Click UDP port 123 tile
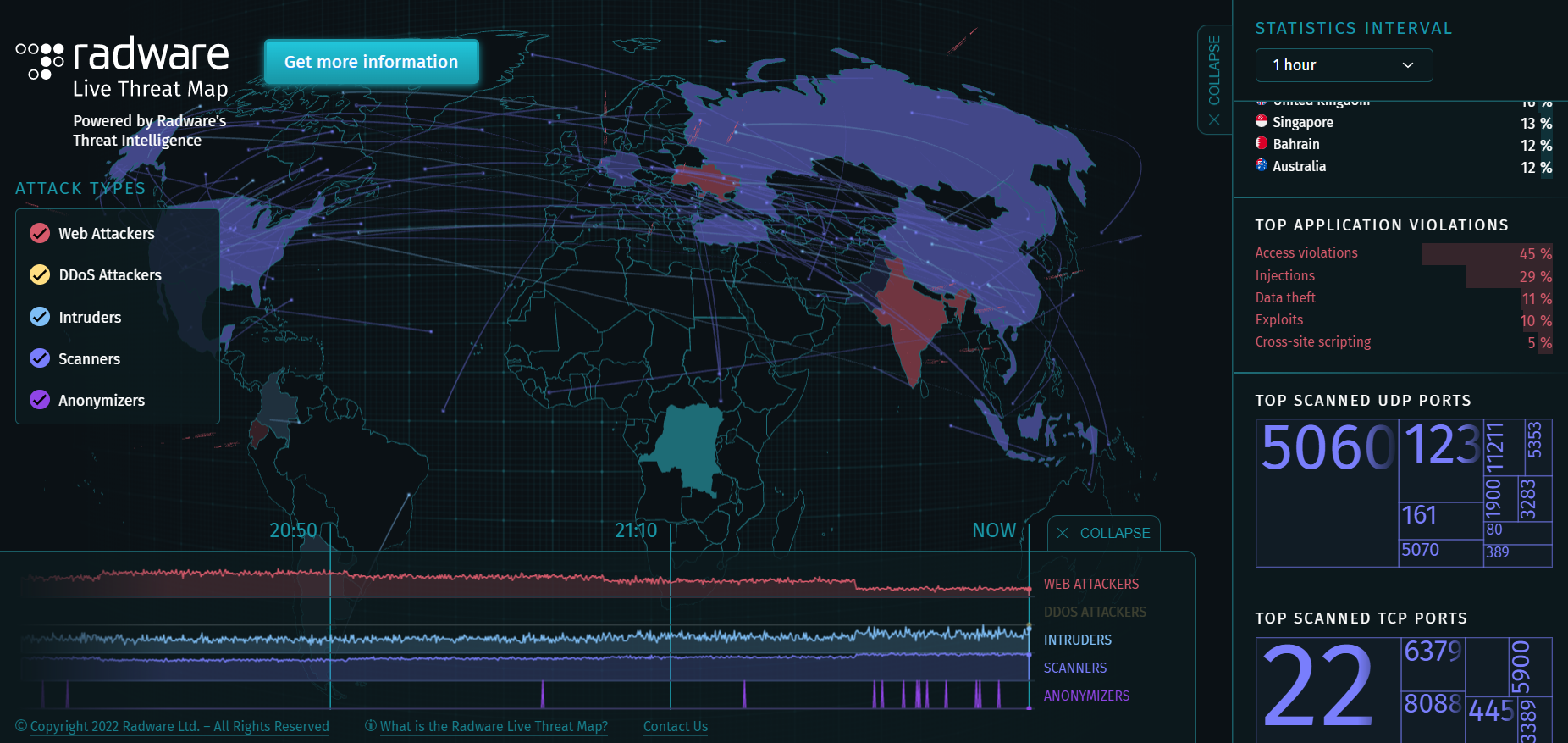This screenshot has height=743, width=1568. coord(1441,460)
